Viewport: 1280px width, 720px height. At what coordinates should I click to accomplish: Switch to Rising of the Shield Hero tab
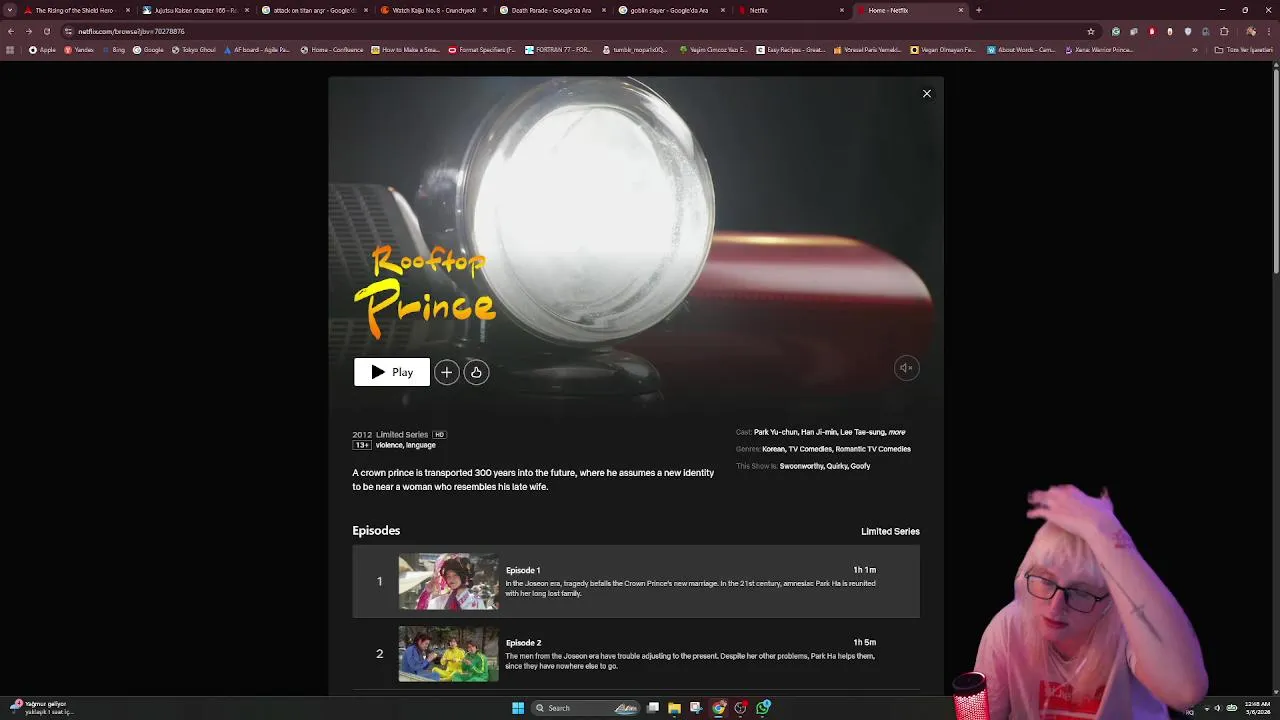click(74, 10)
